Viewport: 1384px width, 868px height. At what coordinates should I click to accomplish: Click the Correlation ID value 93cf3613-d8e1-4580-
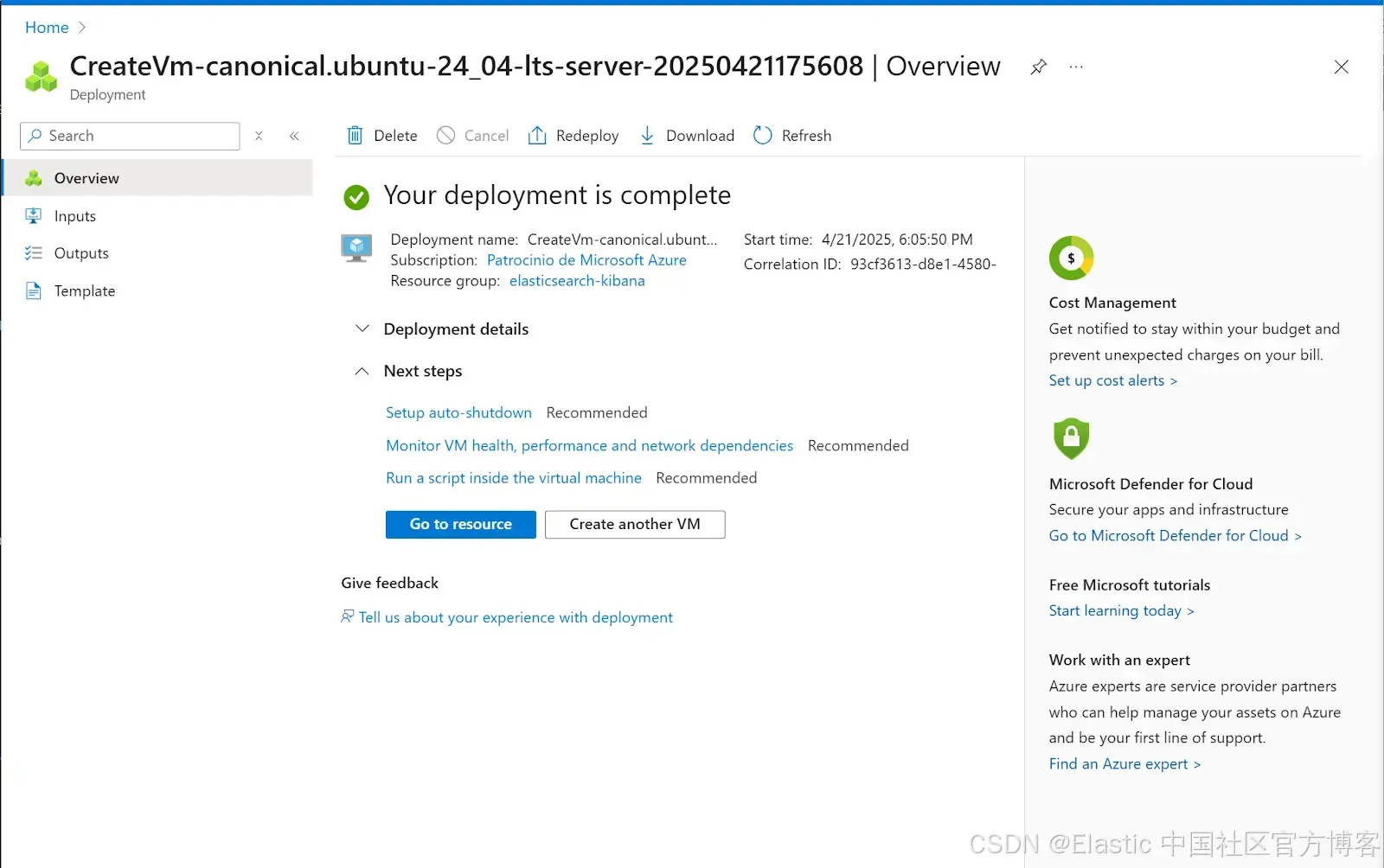[x=923, y=265]
